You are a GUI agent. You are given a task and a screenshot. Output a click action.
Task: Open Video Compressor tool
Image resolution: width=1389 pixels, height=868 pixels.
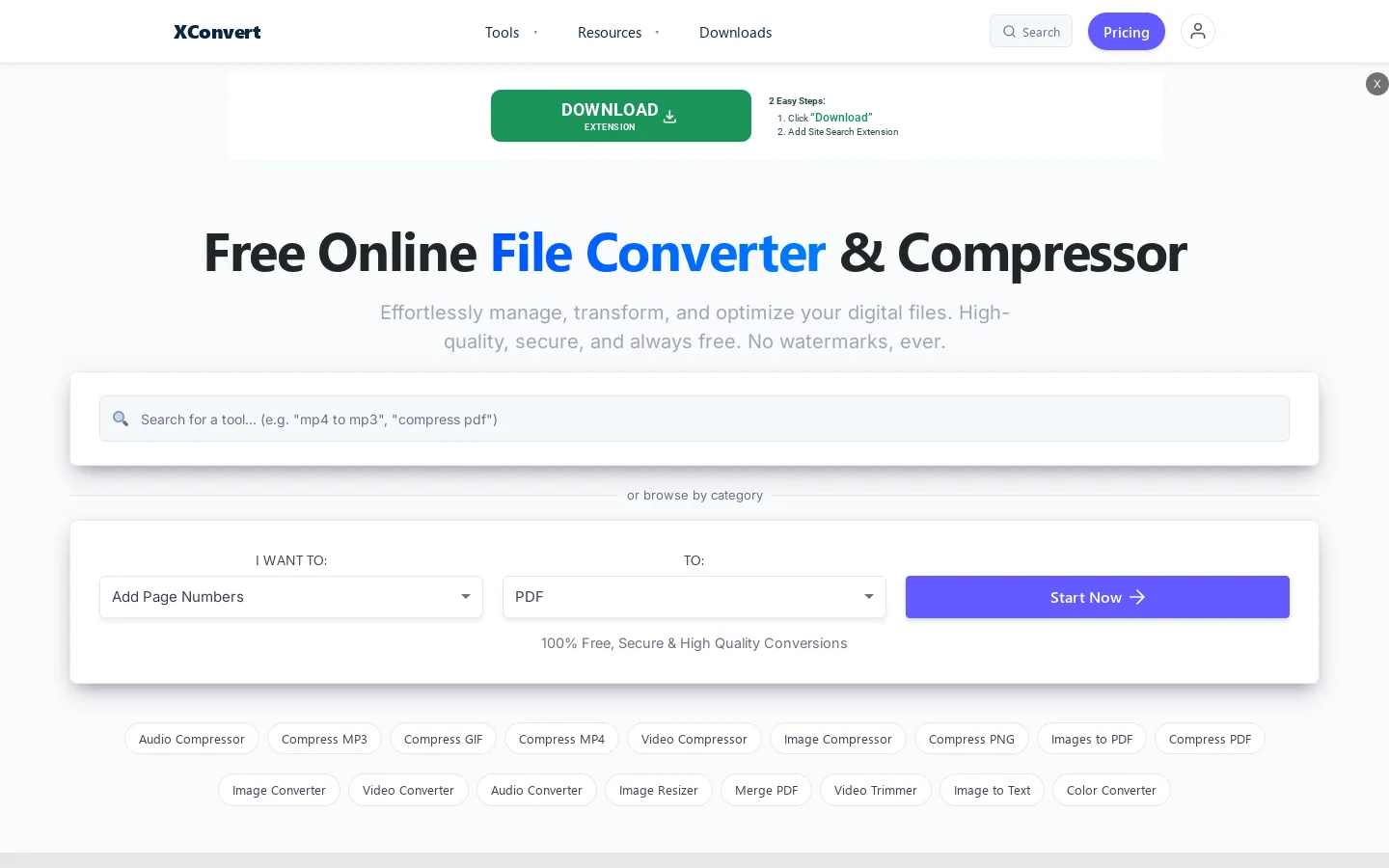click(x=694, y=739)
